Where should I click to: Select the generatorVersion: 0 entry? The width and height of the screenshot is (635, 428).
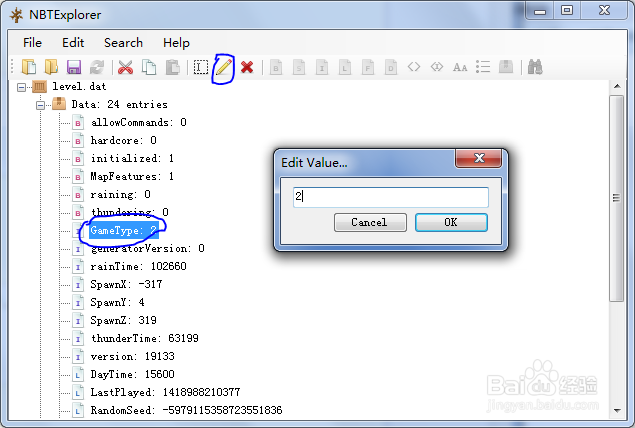pyautogui.click(x=147, y=248)
